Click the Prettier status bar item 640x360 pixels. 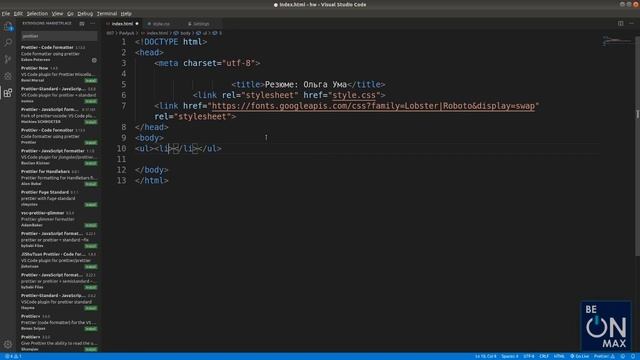click(x=604, y=356)
